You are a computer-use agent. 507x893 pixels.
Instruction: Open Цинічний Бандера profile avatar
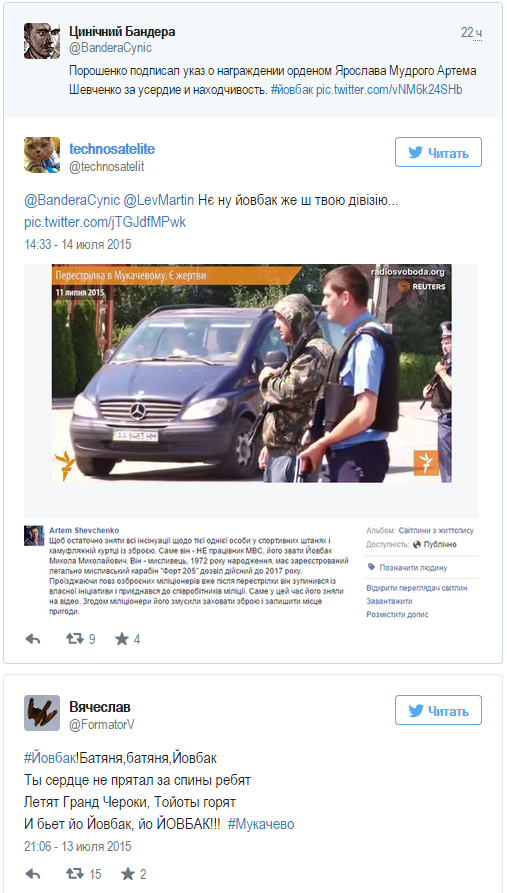coord(42,41)
